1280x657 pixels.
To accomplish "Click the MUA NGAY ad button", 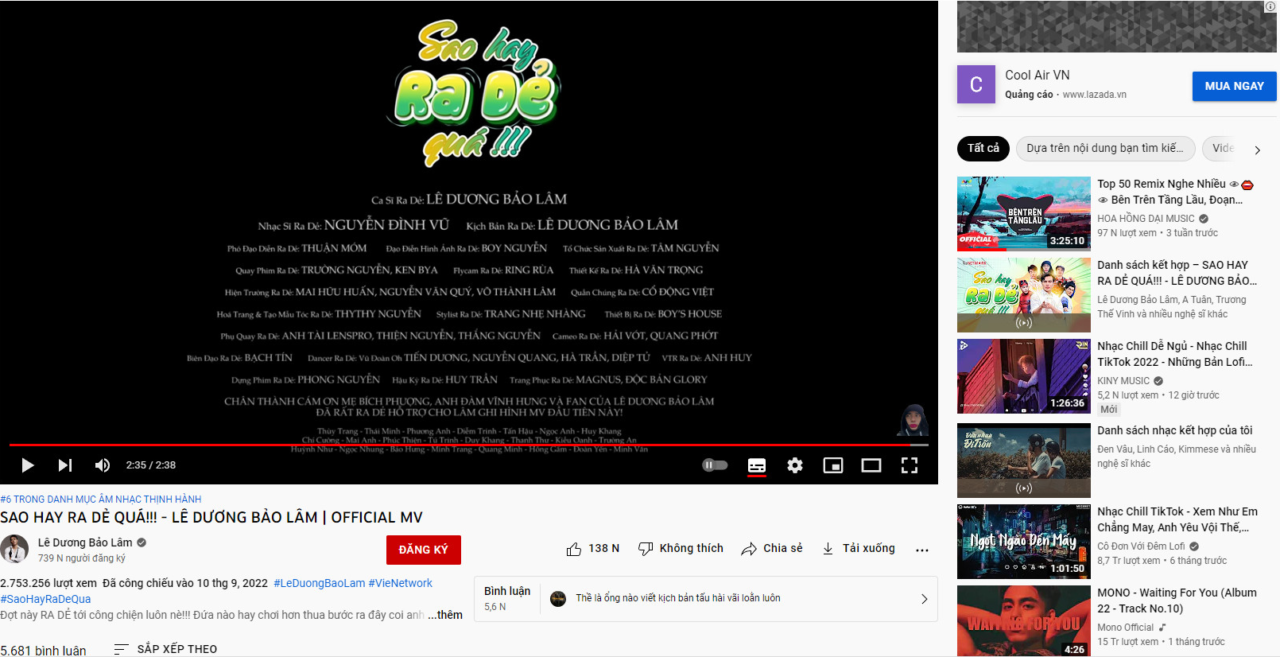I will [1234, 86].
